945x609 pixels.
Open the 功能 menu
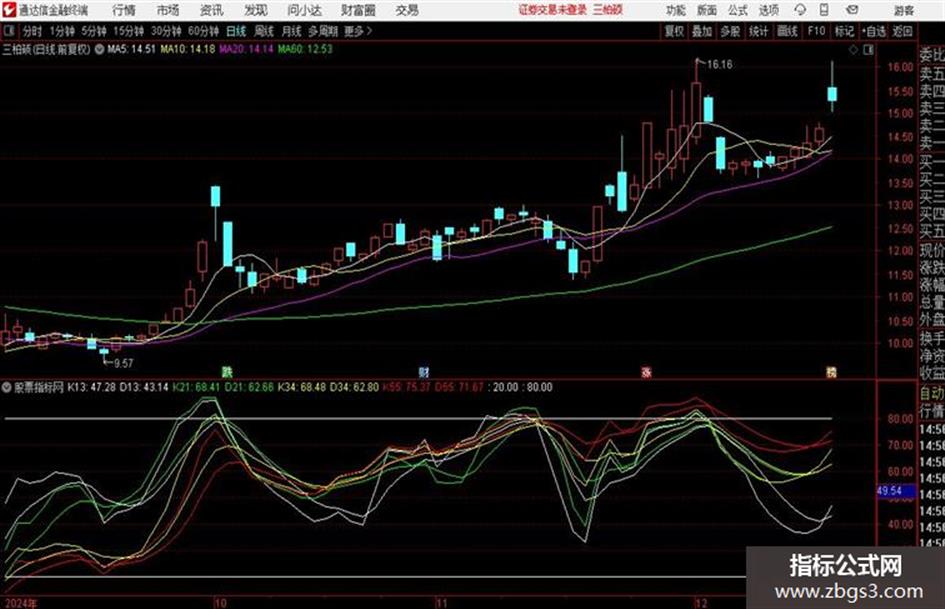click(x=676, y=10)
